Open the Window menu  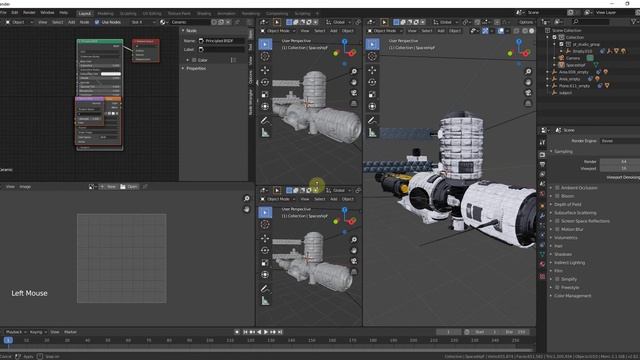(x=47, y=13)
